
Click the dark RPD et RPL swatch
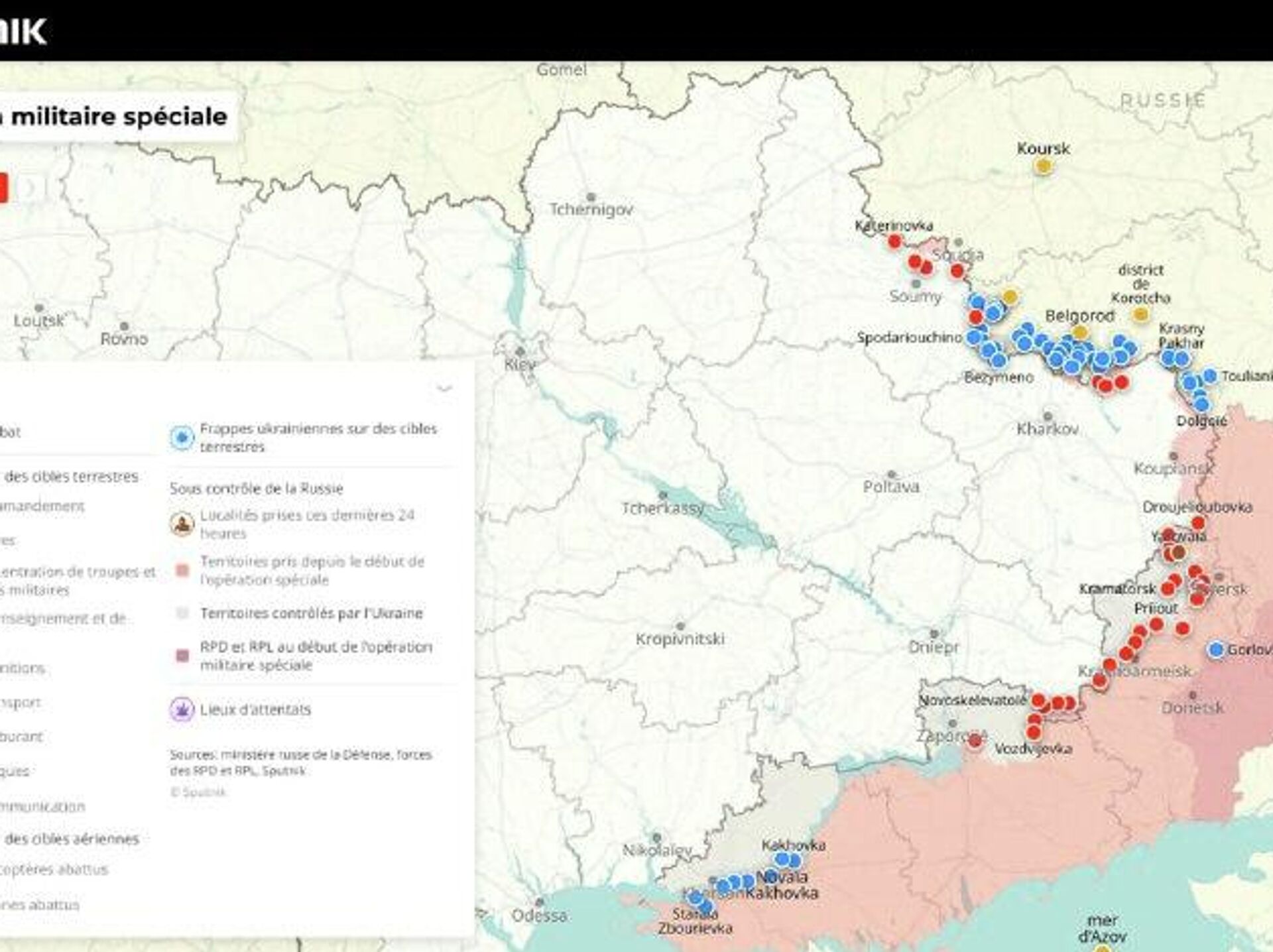[x=182, y=656]
